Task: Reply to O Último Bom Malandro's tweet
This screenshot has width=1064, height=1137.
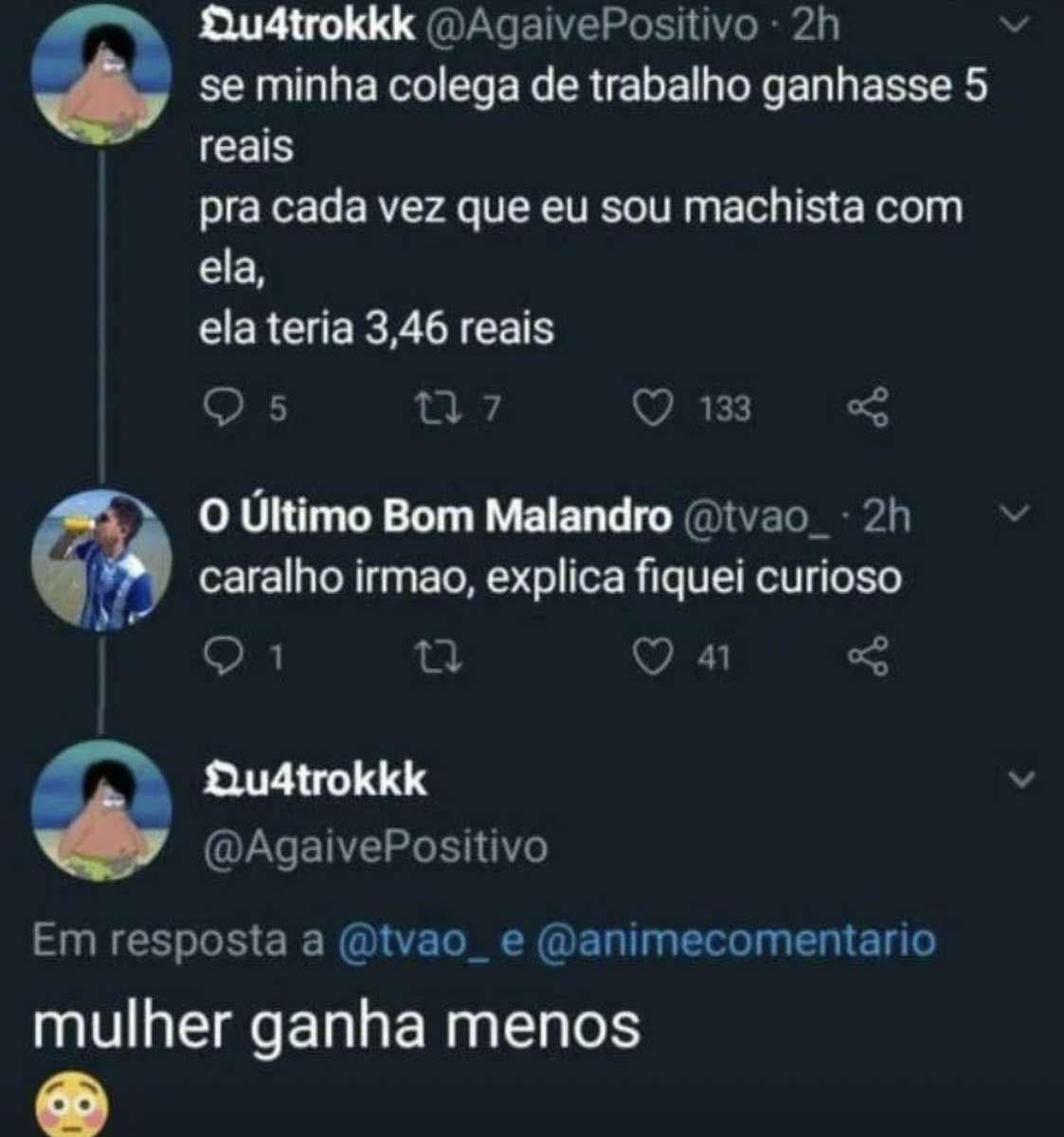Action: pyautogui.click(x=225, y=657)
